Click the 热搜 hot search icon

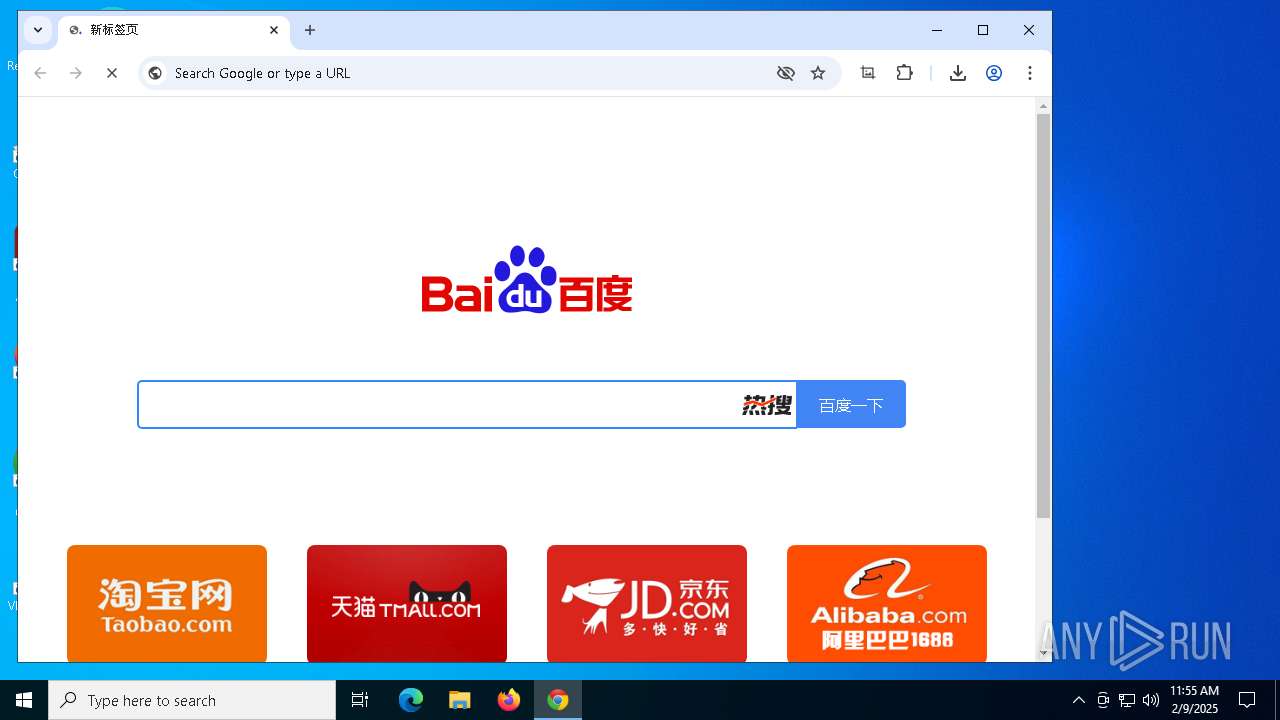[x=767, y=405]
